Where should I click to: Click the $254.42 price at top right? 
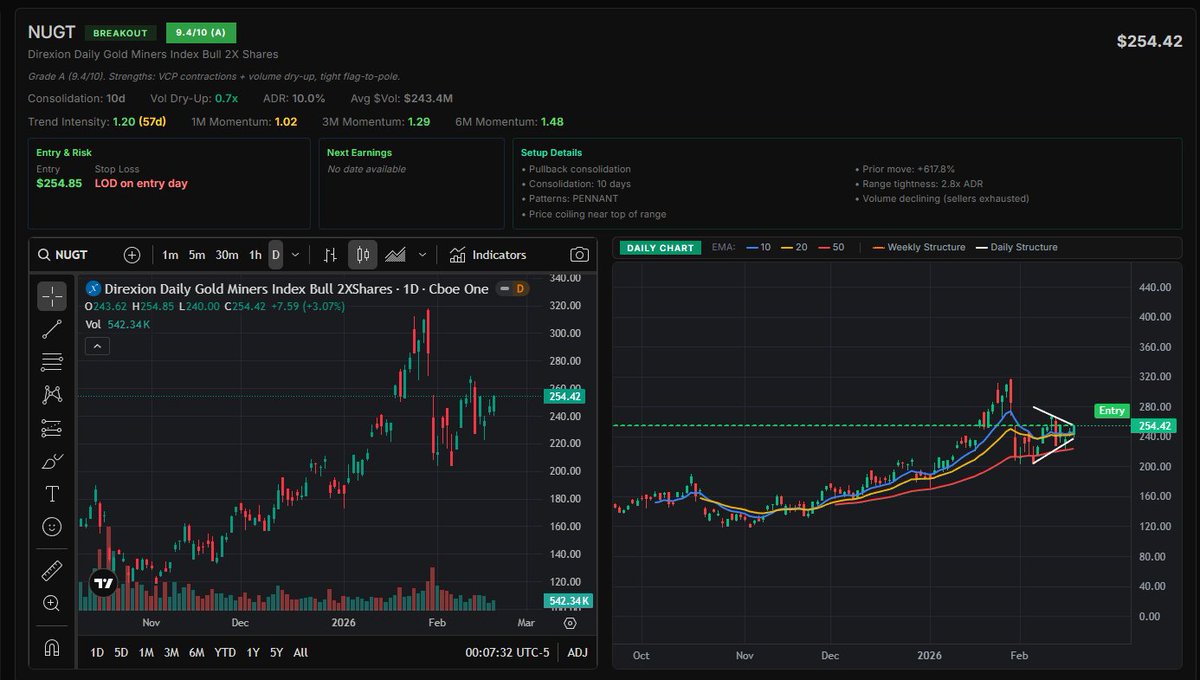[1150, 41]
